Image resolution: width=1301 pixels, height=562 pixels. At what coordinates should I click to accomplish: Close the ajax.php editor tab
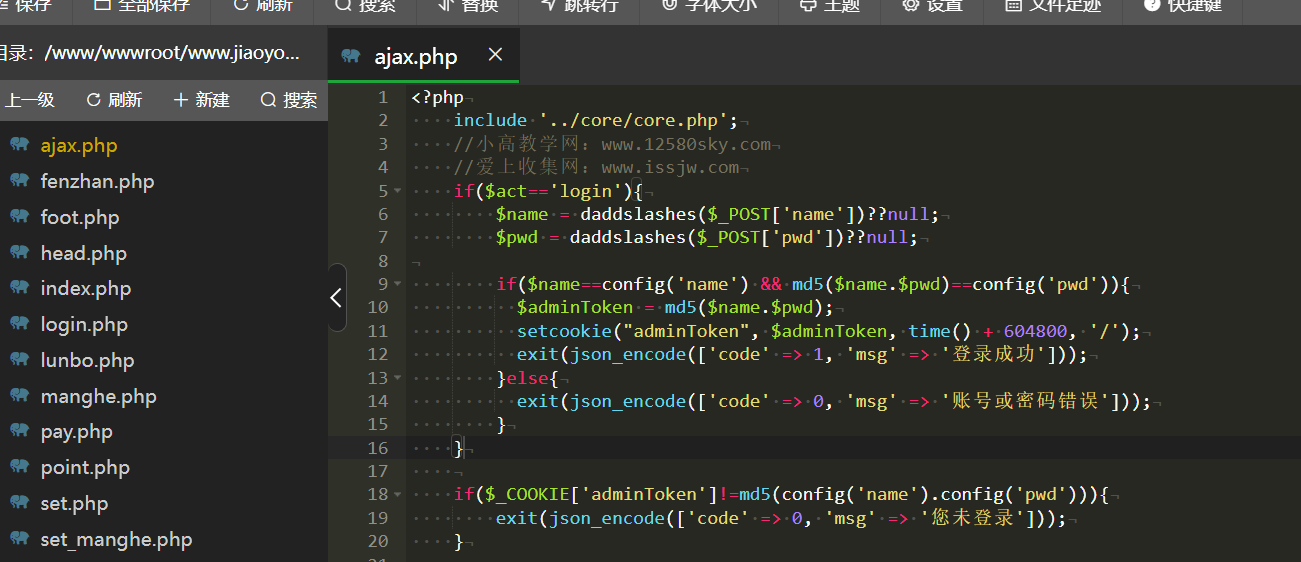pyautogui.click(x=495, y=55)
